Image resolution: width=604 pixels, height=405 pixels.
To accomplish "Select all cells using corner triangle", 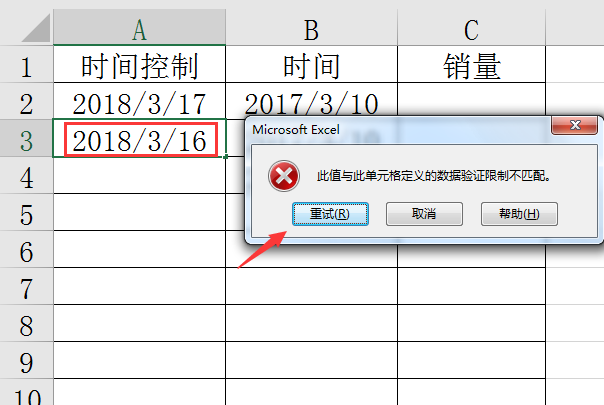I will (36, 28).
